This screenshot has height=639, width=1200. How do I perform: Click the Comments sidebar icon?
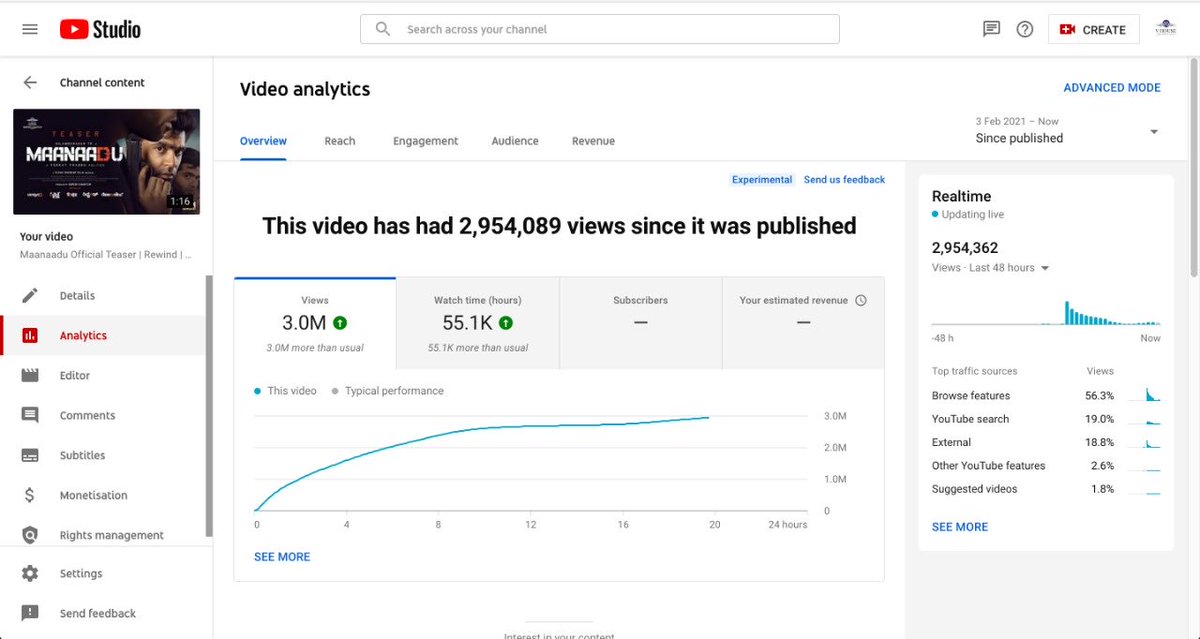point(30,415)
